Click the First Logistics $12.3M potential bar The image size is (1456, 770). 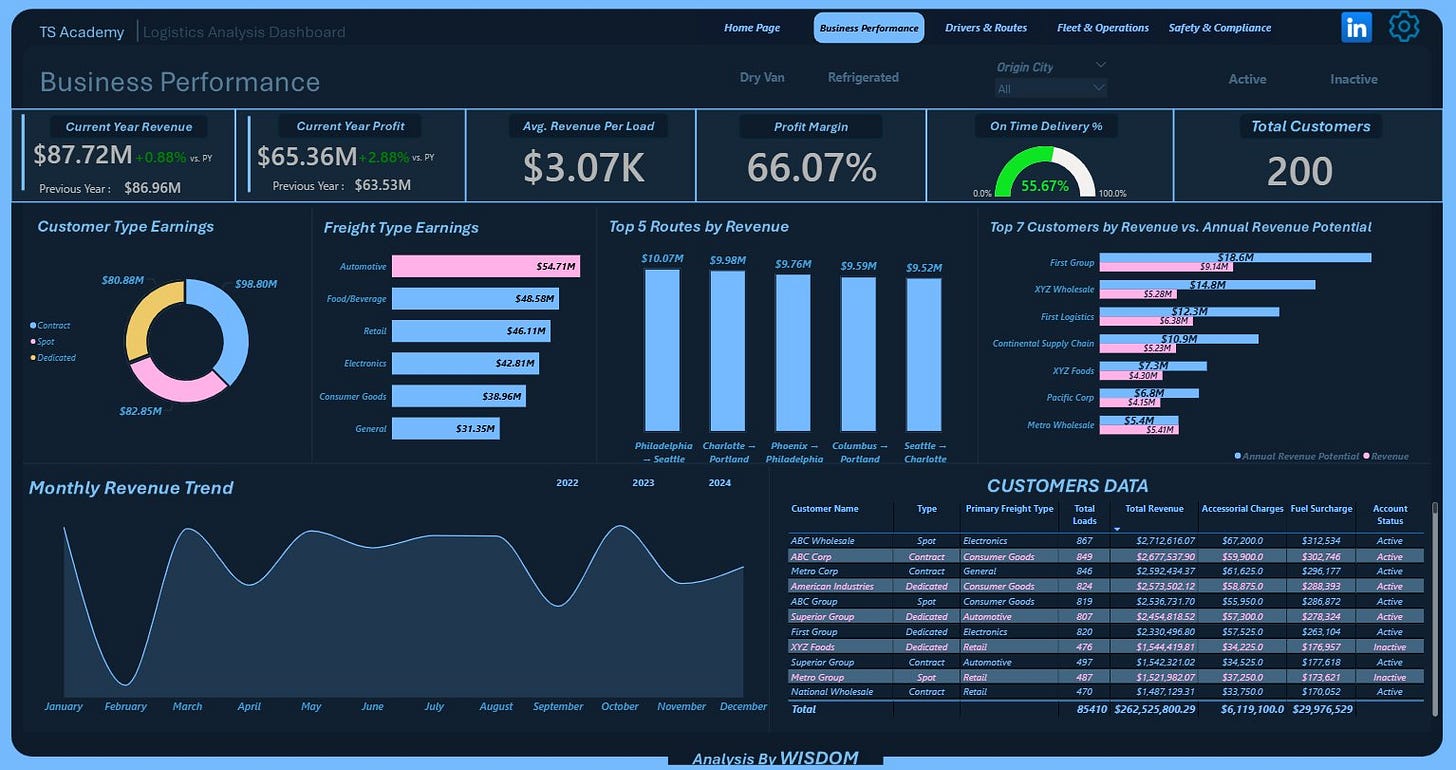click(1188, 311)
